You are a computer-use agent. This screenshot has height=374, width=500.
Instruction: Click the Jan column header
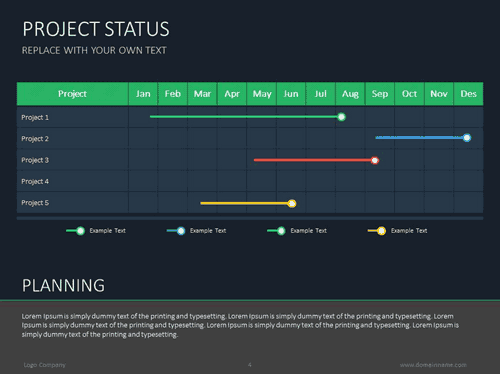pyautogui.click(x=143, y=94)
